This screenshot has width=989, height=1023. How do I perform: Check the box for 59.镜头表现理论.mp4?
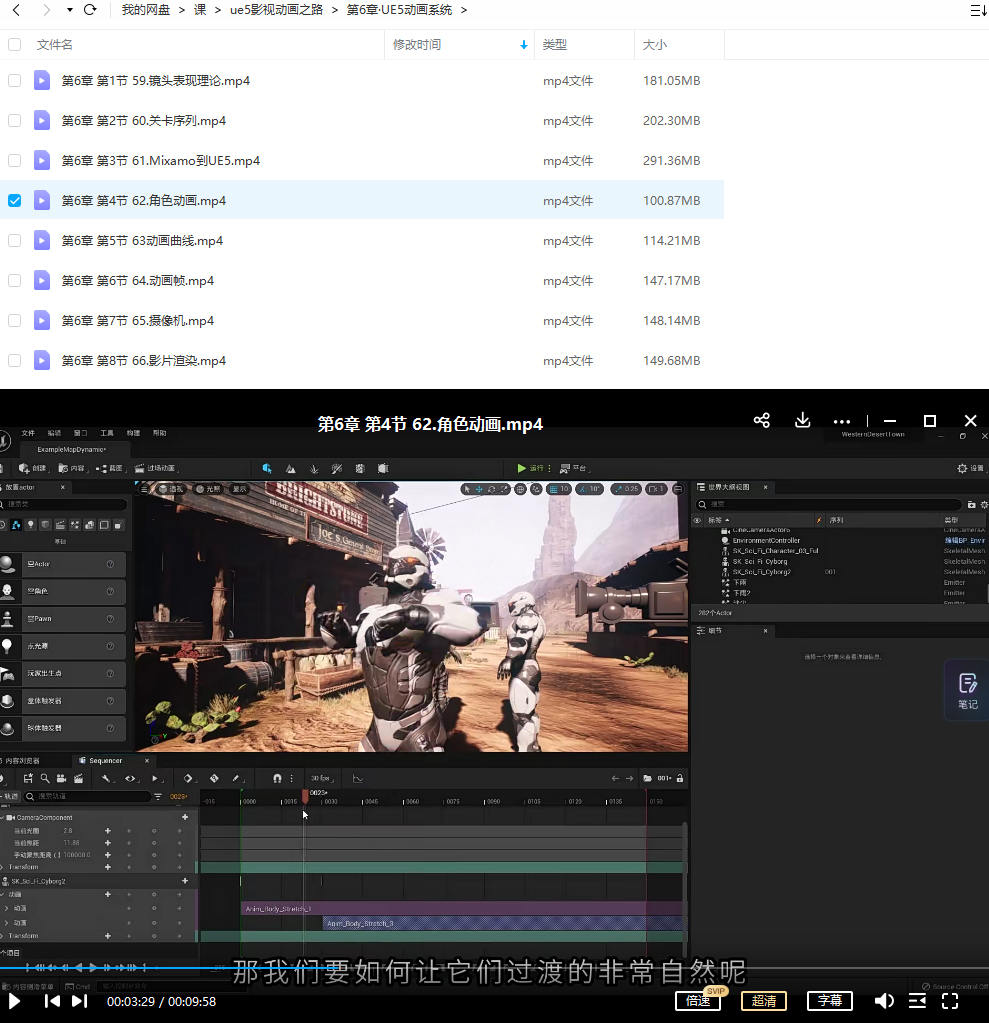click(14, 80)
